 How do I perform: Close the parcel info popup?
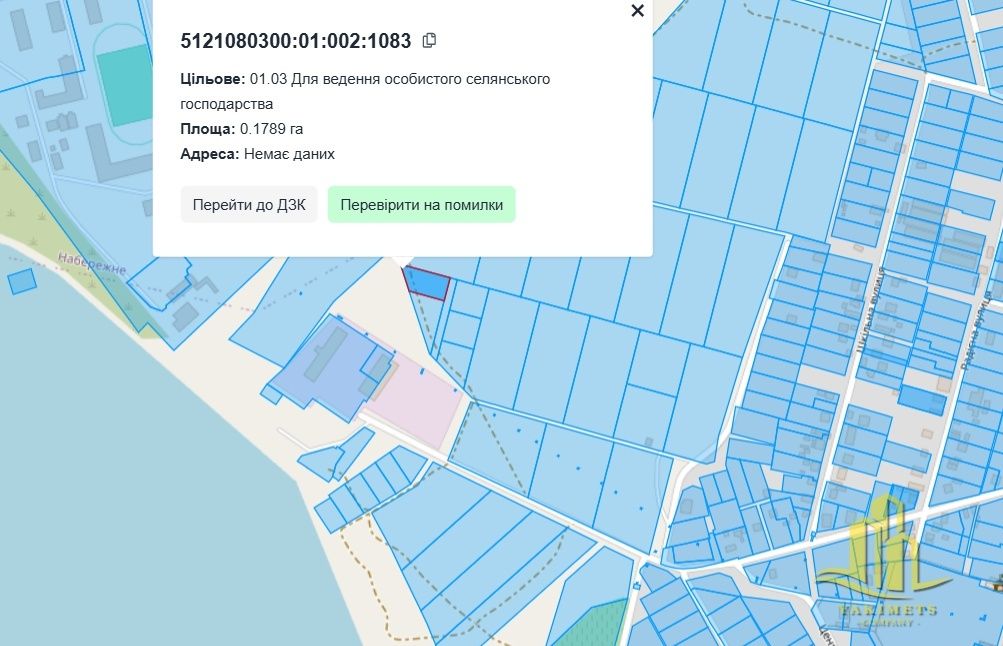tap(637, 11)
